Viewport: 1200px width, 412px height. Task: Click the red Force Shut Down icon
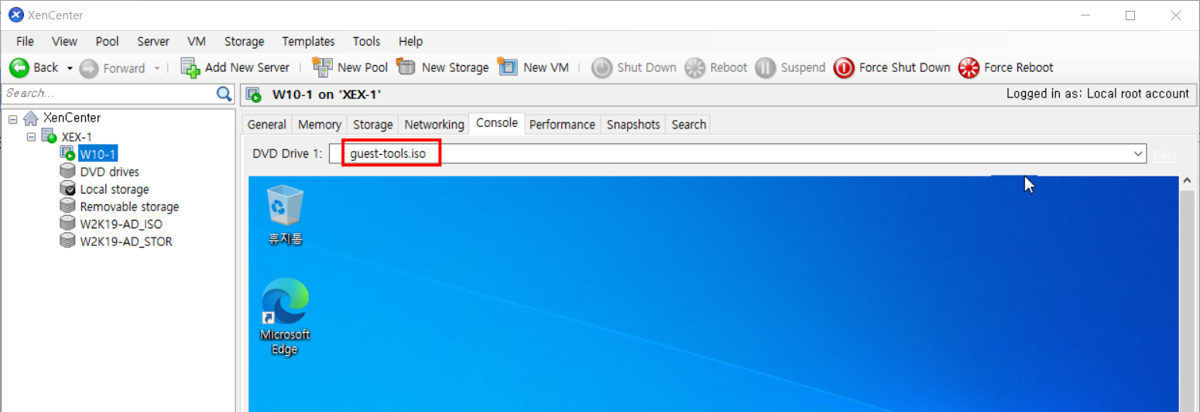click(843, 68)
